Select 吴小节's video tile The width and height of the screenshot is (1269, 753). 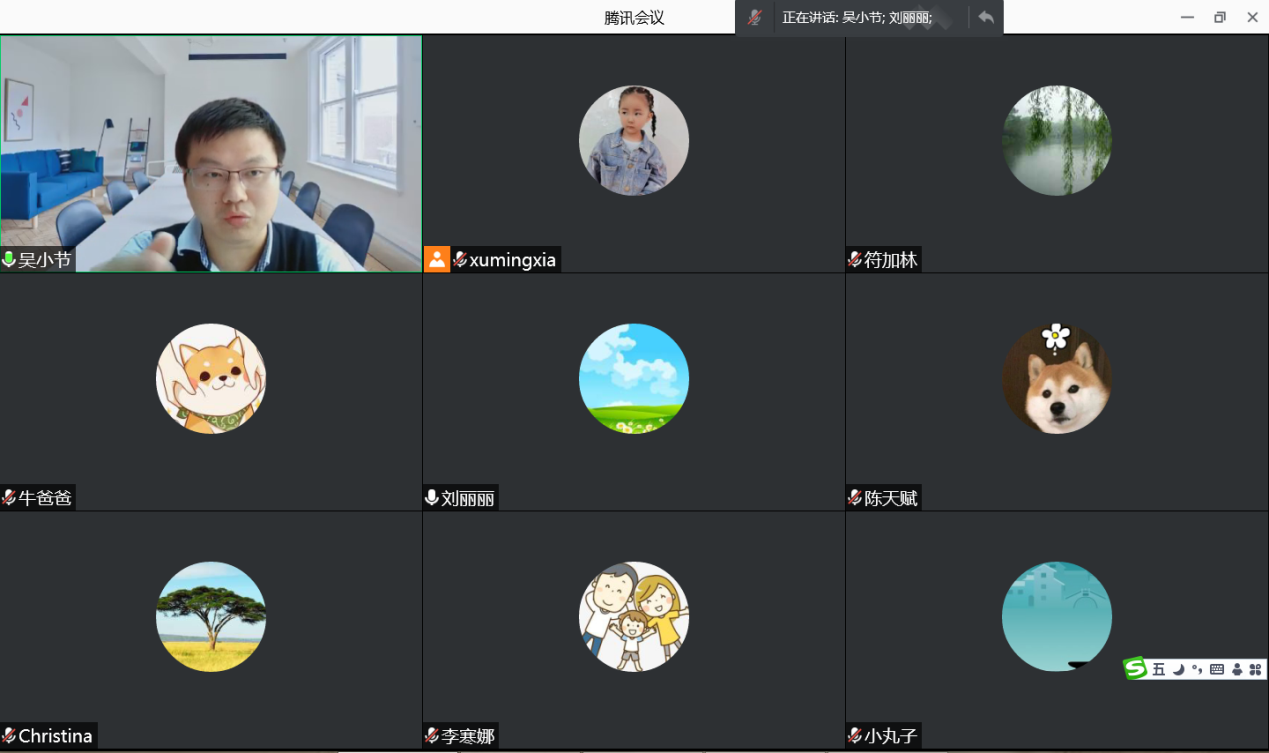pyautogui.click(x=211, y=153)
